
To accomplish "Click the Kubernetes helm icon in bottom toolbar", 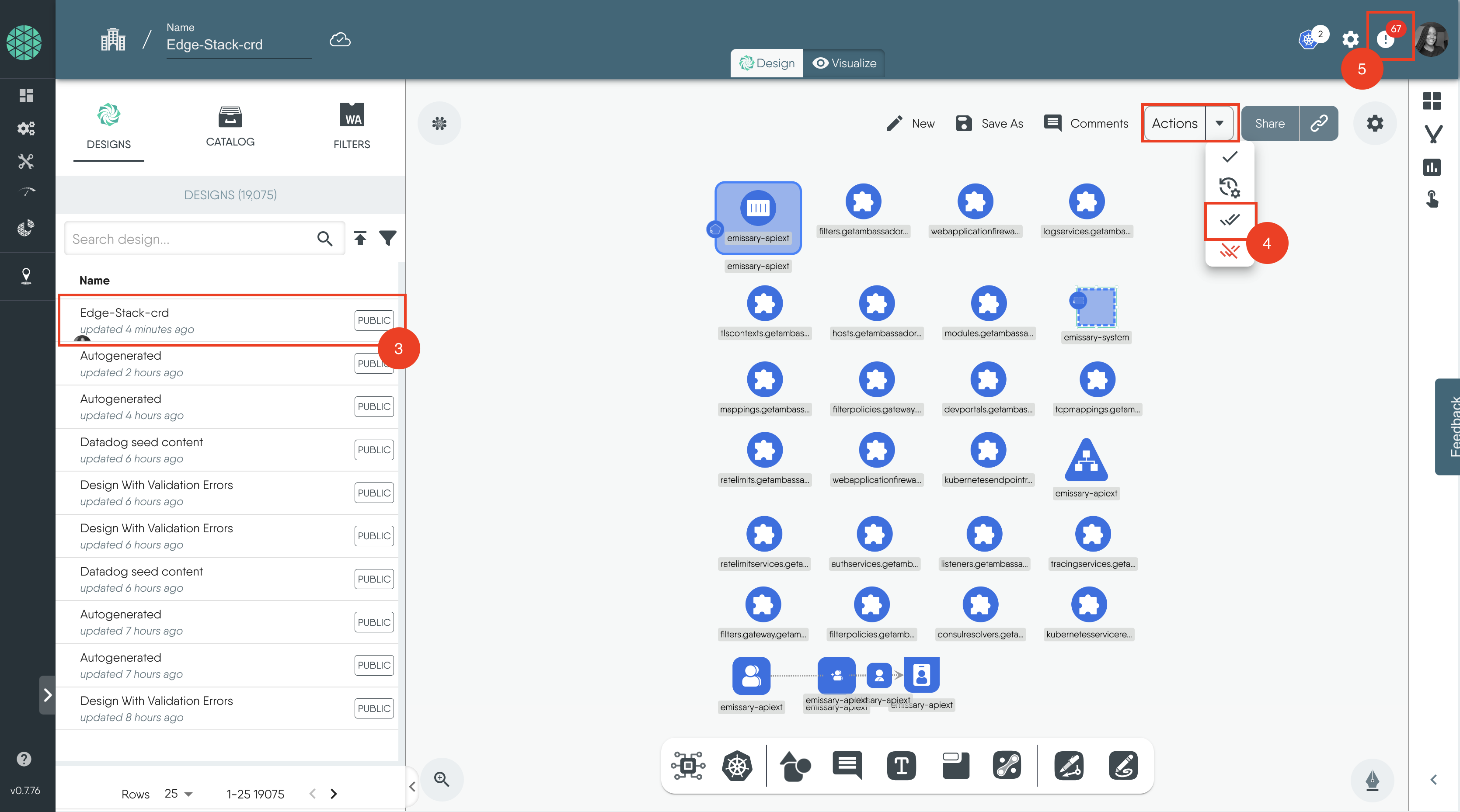I will point(737,766).
